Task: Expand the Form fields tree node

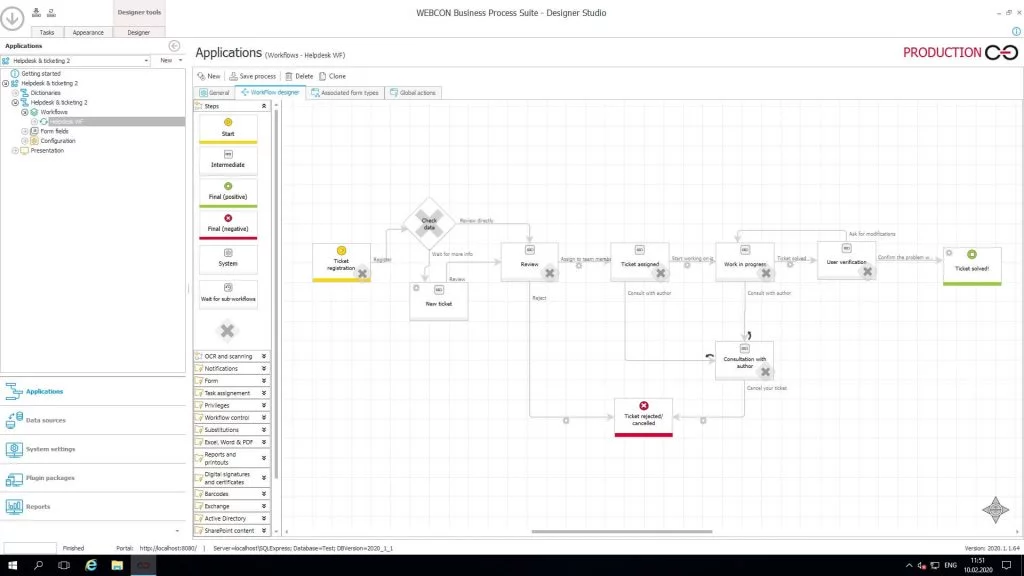Action: pos(25,131)
